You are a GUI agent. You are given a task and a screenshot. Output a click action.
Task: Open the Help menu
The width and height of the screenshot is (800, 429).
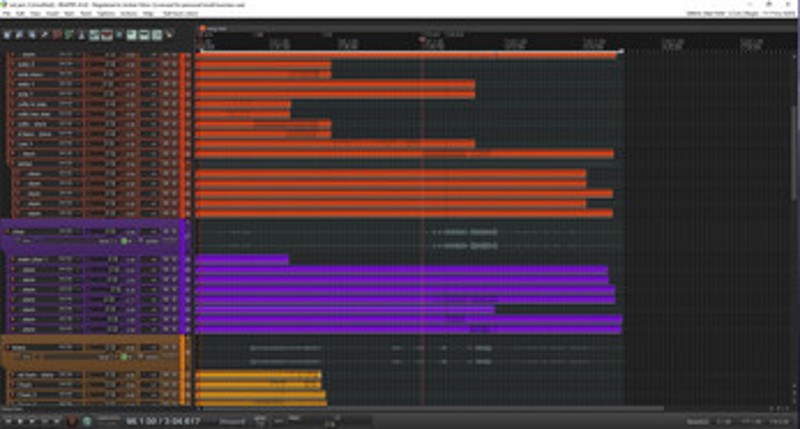pos(148,13)
